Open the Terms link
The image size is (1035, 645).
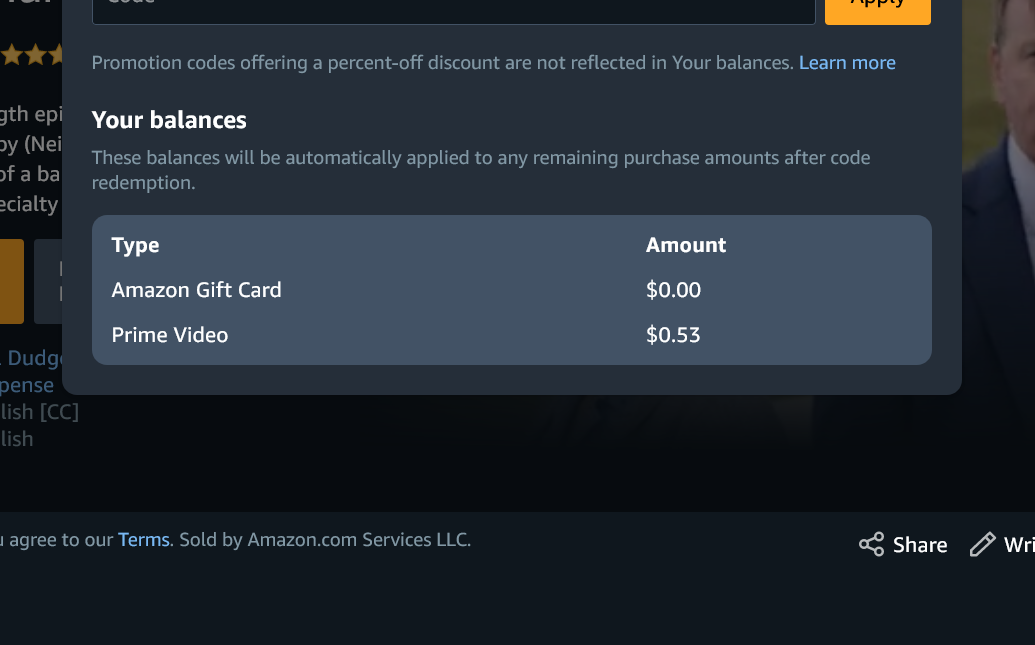pos(144,540)
